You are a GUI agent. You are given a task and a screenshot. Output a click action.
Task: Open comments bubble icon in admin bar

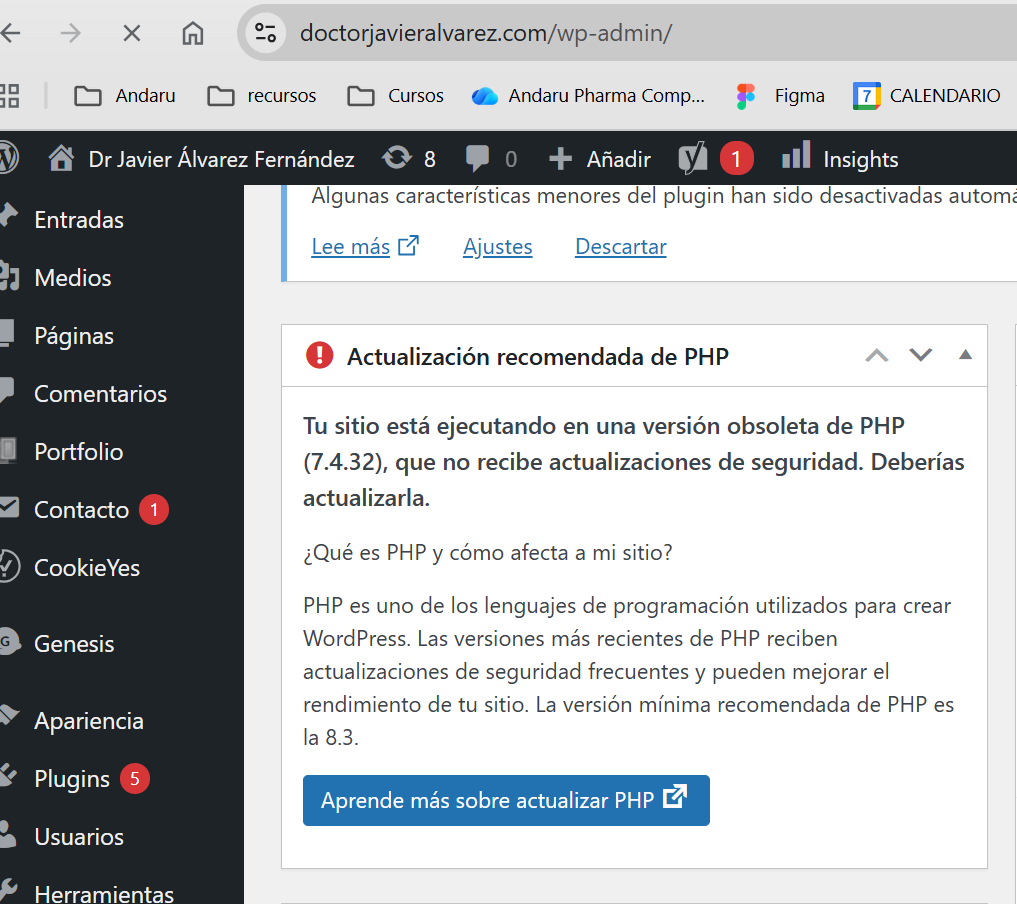point(478,158)
